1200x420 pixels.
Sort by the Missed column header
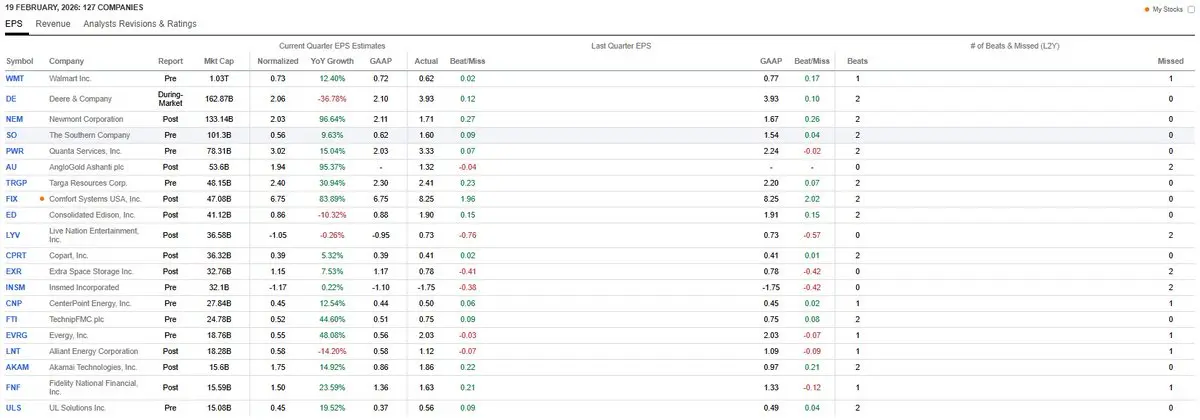1171,61
